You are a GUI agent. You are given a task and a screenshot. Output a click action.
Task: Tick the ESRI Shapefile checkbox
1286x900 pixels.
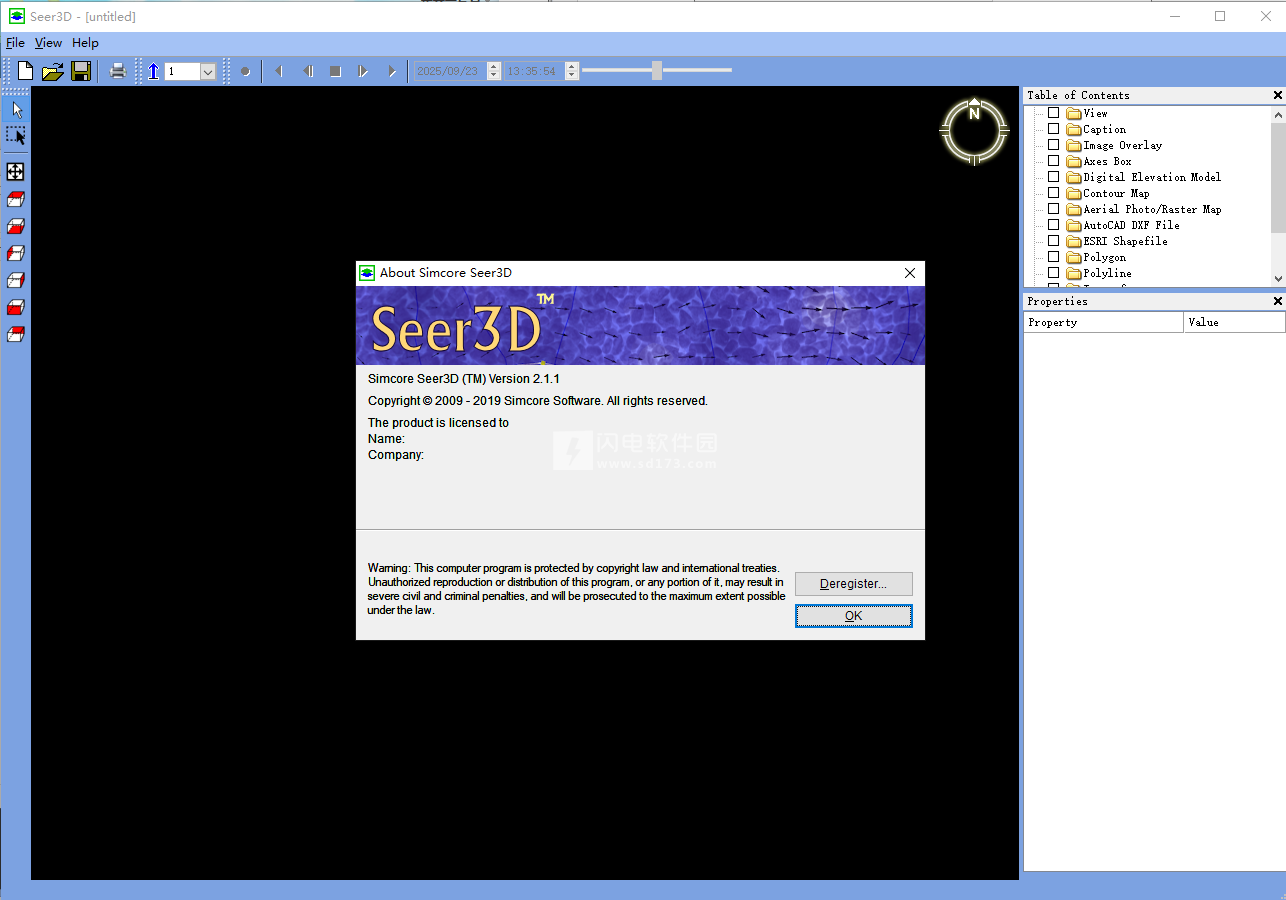tap(1053, 241)
